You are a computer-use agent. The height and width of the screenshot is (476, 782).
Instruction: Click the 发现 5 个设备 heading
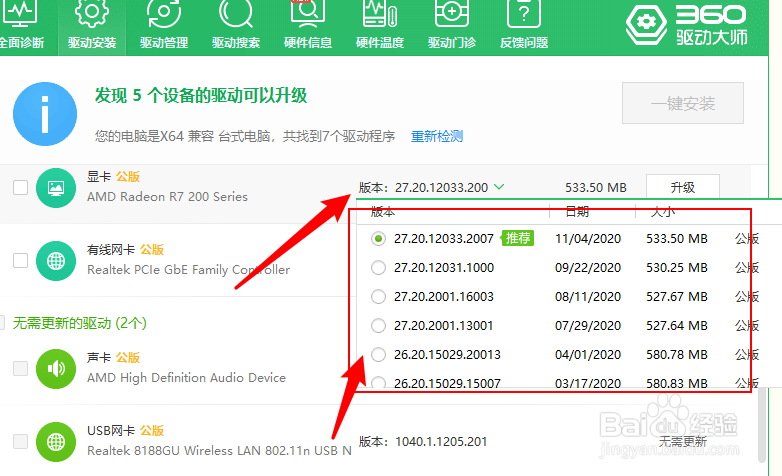pyautogui.click(x=200, y=95)
